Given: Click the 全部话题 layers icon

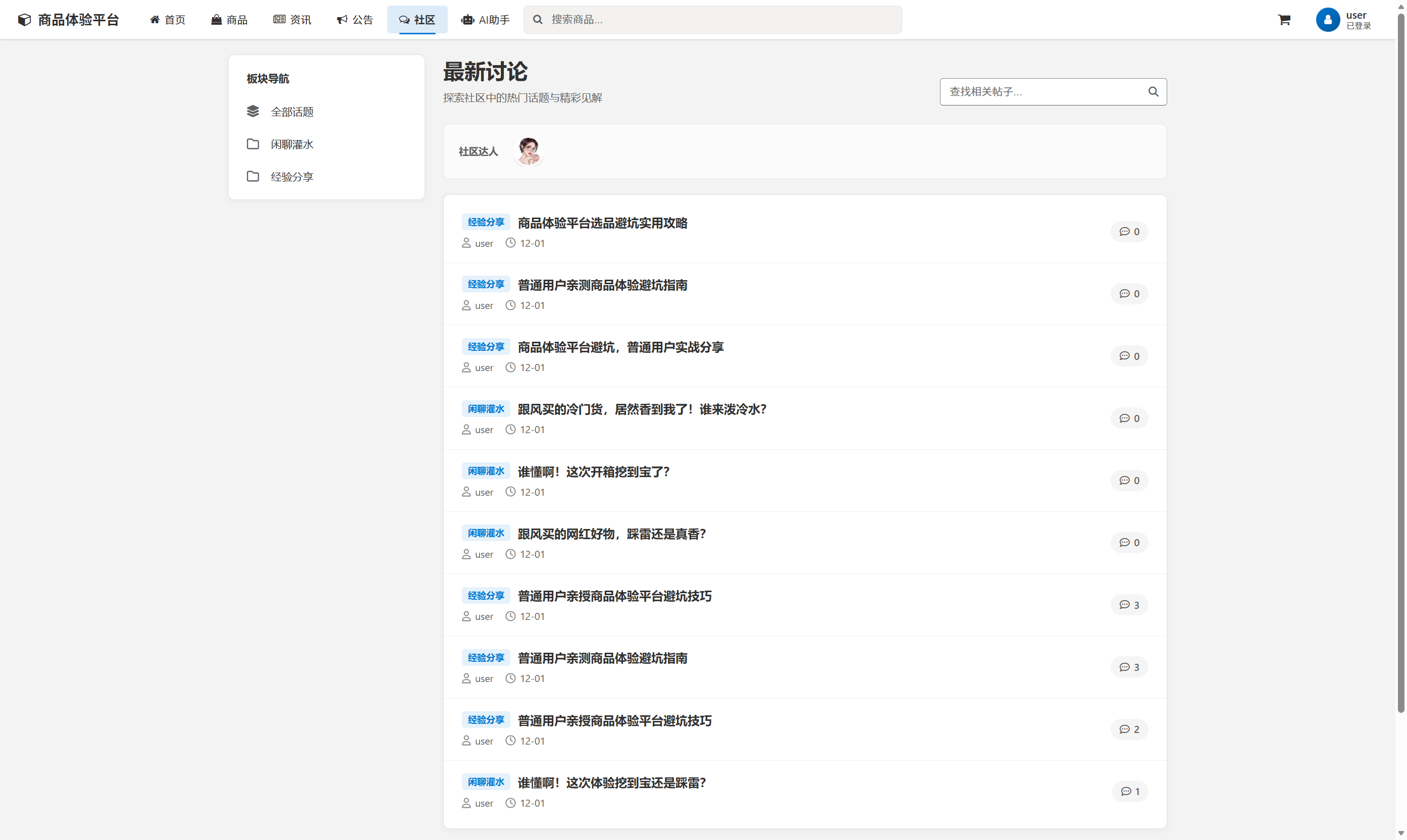Looking at the screenshot, I should click(x=253, y=112).
